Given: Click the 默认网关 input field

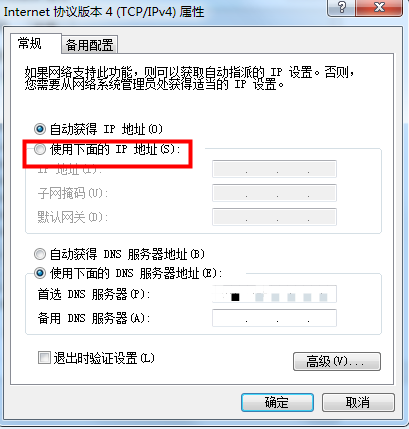Looking at the screenshot, I should pos(274,217).
